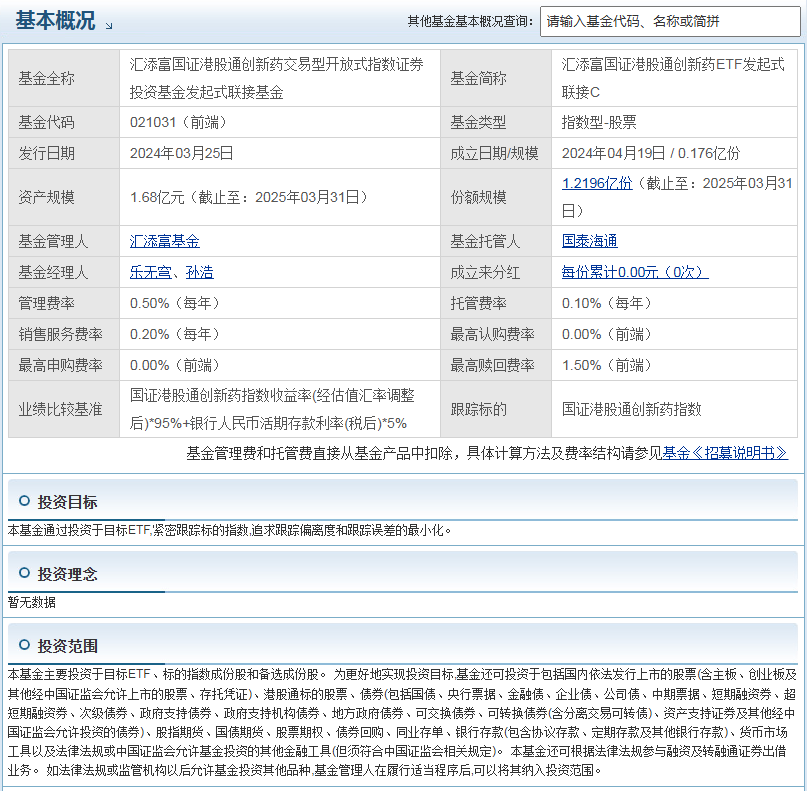Viewport: 807px width, 791px height.
Task: Click the 暂无数据 text under 投资理念
Action: click(31, 602)
